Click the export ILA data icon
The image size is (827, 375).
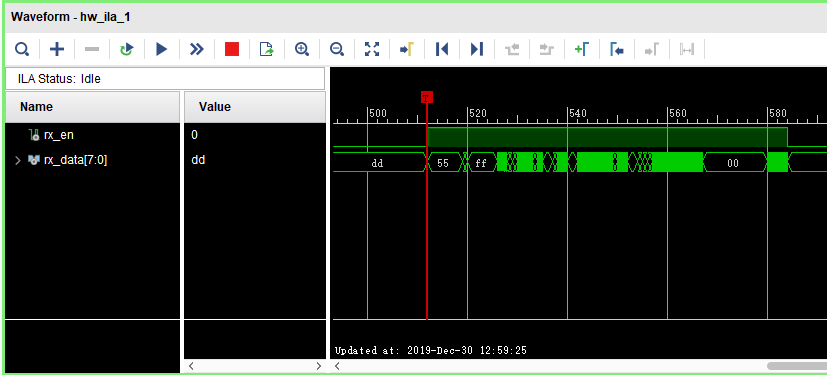point(267,50)
